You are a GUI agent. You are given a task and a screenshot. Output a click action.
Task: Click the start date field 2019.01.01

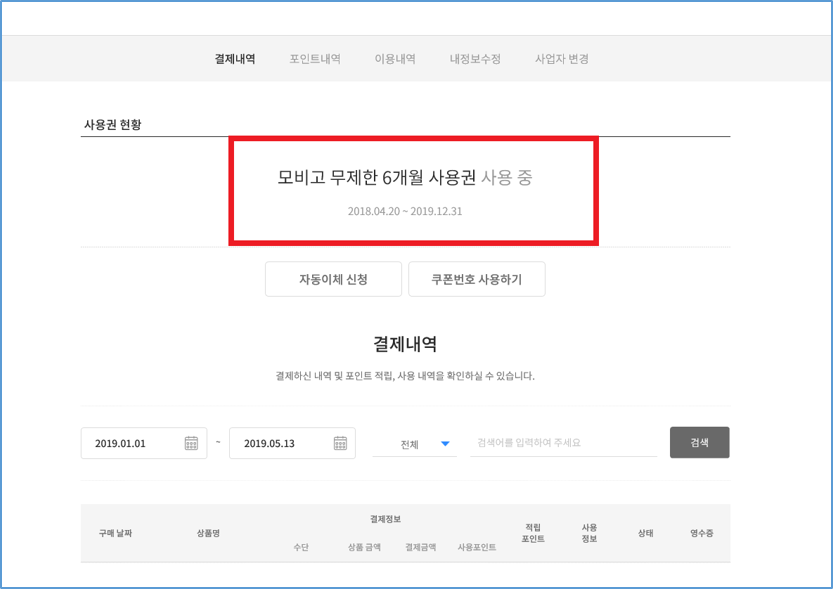(x=144, y=443)
